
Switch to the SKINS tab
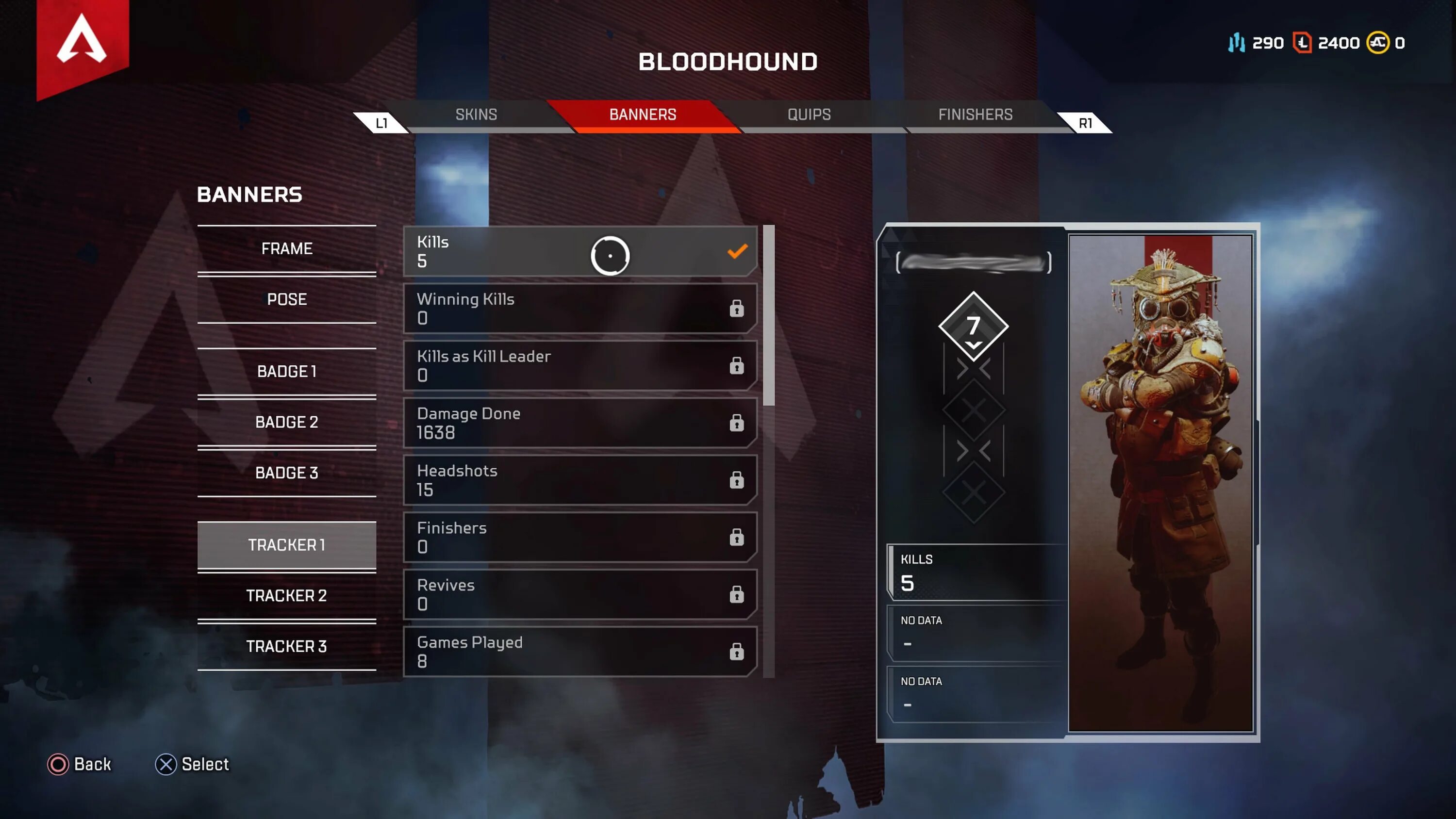(476, 114)
